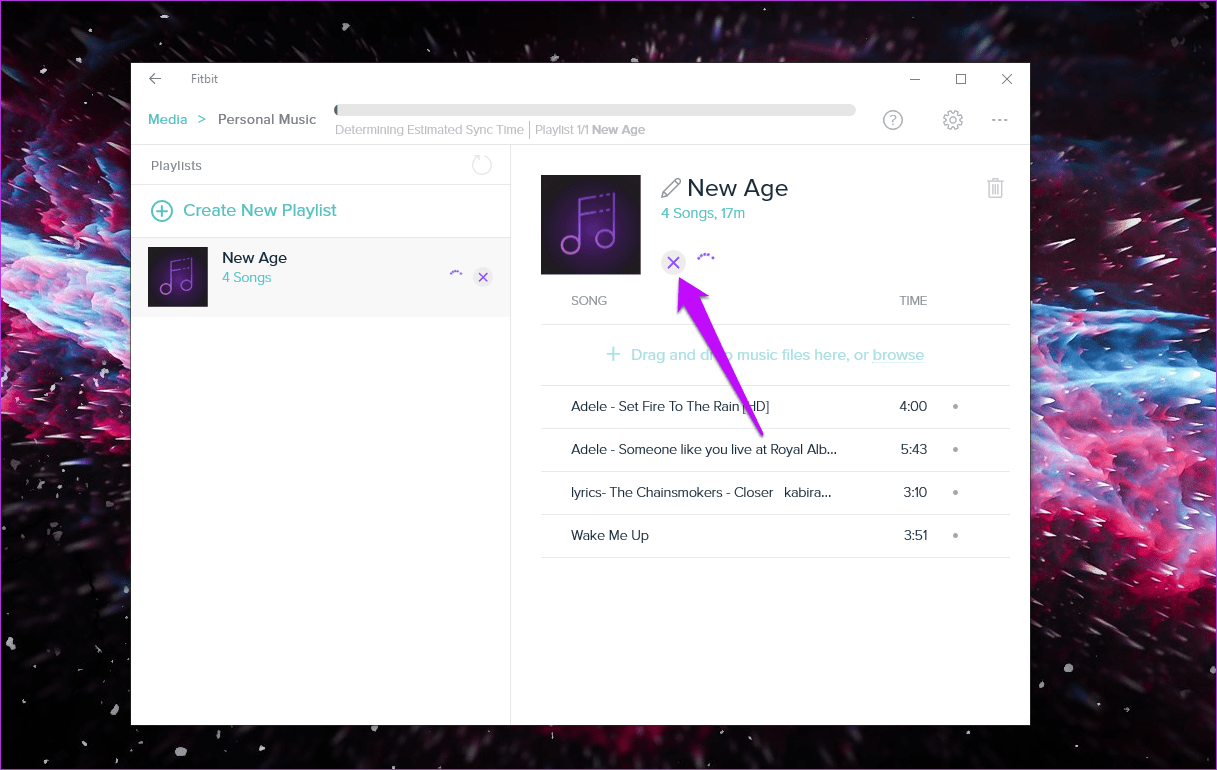Screen dimensions: 1217x770
Task: Click the plus icon for Create New Playlist
Action: pos(161,211)
